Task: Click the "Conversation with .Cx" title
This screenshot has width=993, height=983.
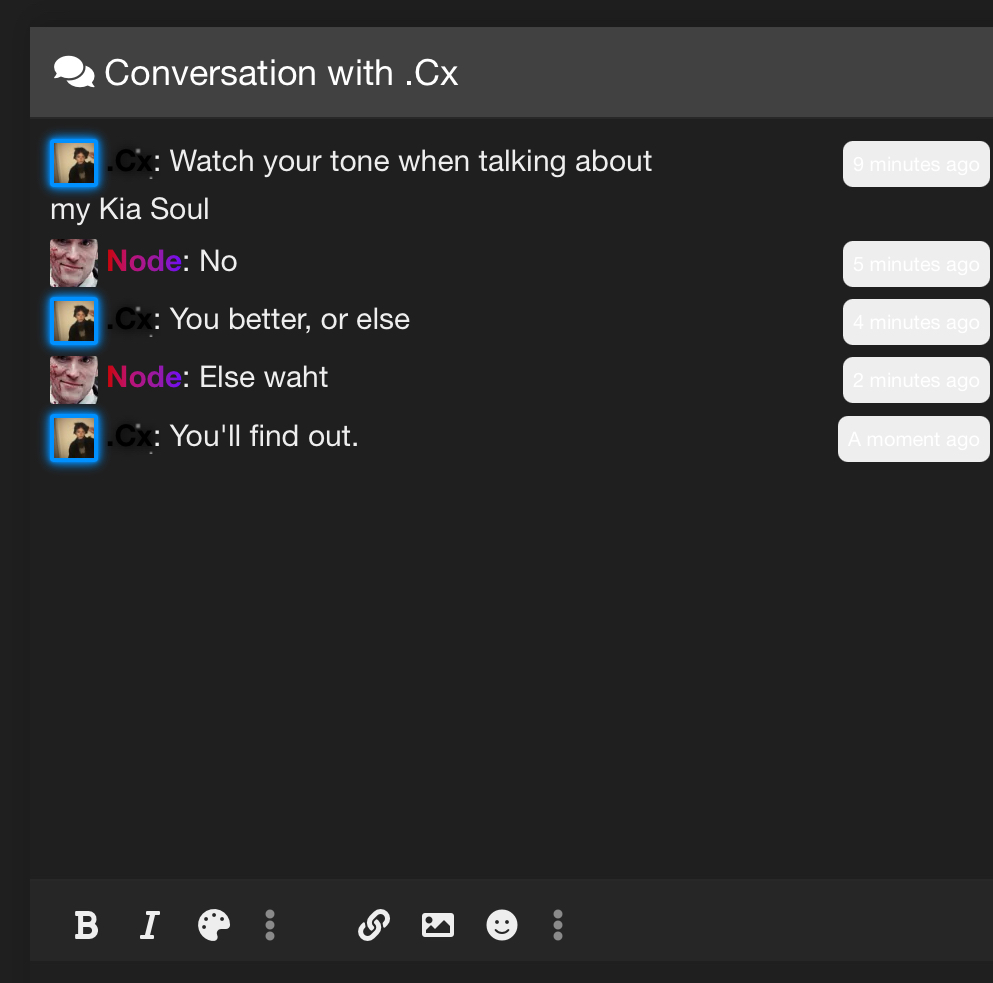Action: tap(281, 73)
